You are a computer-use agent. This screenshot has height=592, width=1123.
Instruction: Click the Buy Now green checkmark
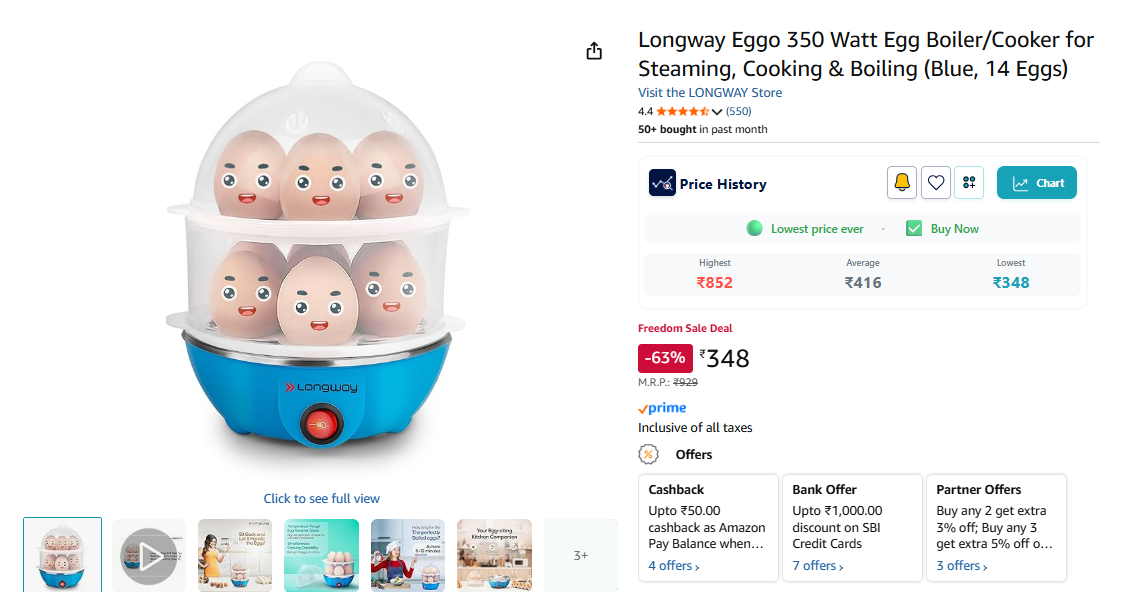coord(914,229)
